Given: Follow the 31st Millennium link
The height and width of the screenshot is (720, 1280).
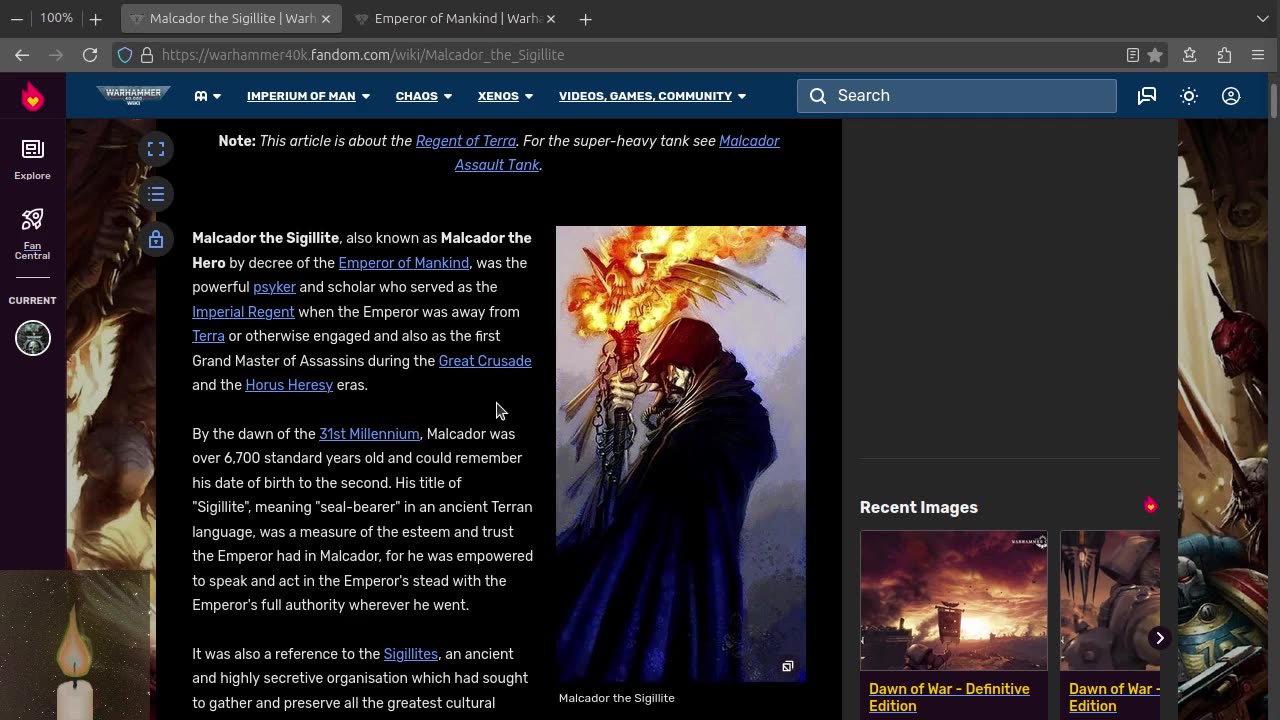Looking at the screenshot, I should [369, 434].
